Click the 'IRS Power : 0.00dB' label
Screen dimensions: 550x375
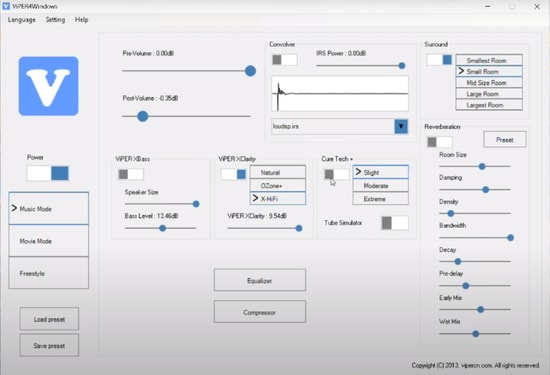[341, 53]
